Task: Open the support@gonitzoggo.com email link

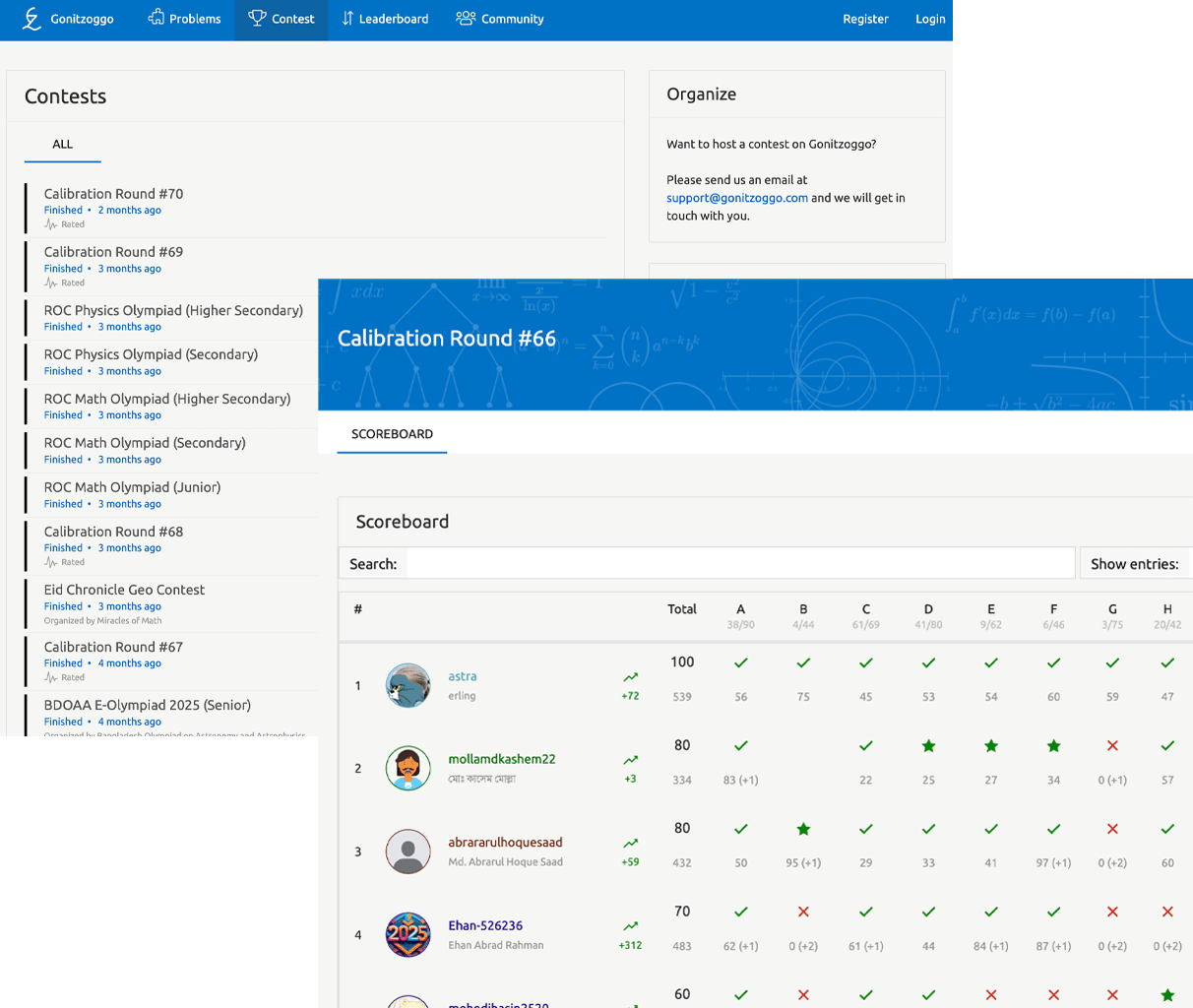Action: (x=737, y=197)
